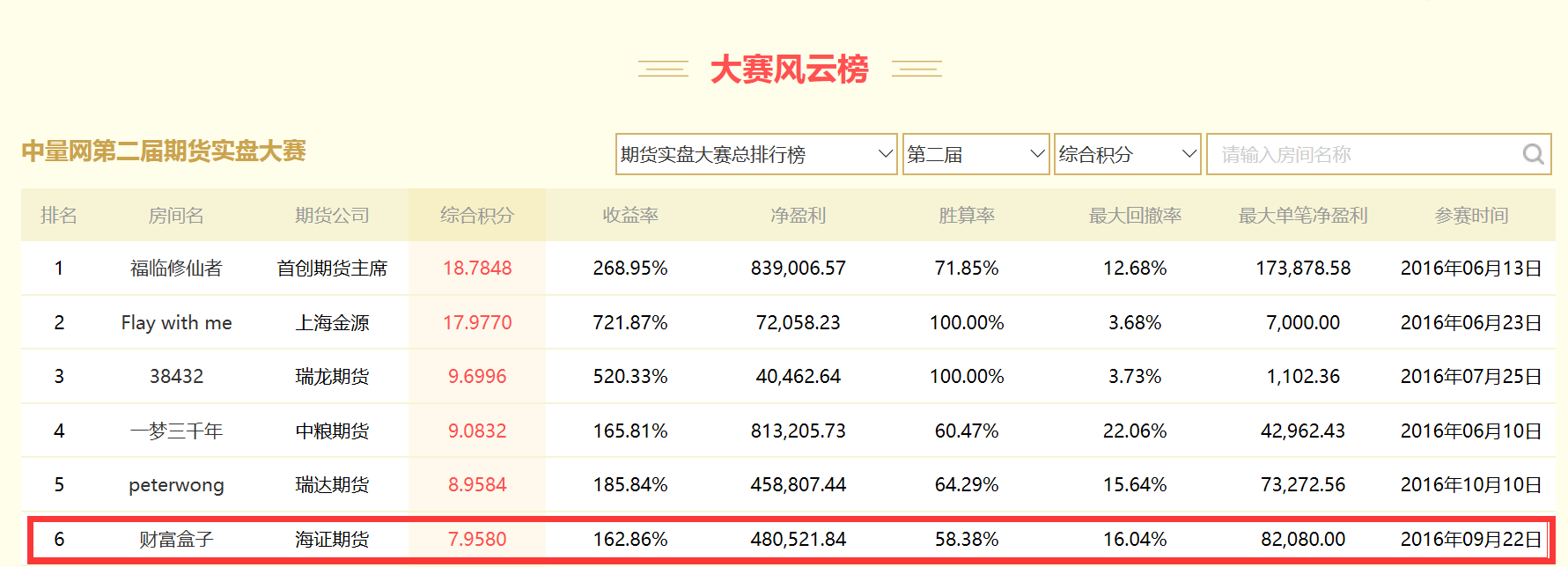
Task: Open room 福临修仙者
Action: click(x=176, y=269)
